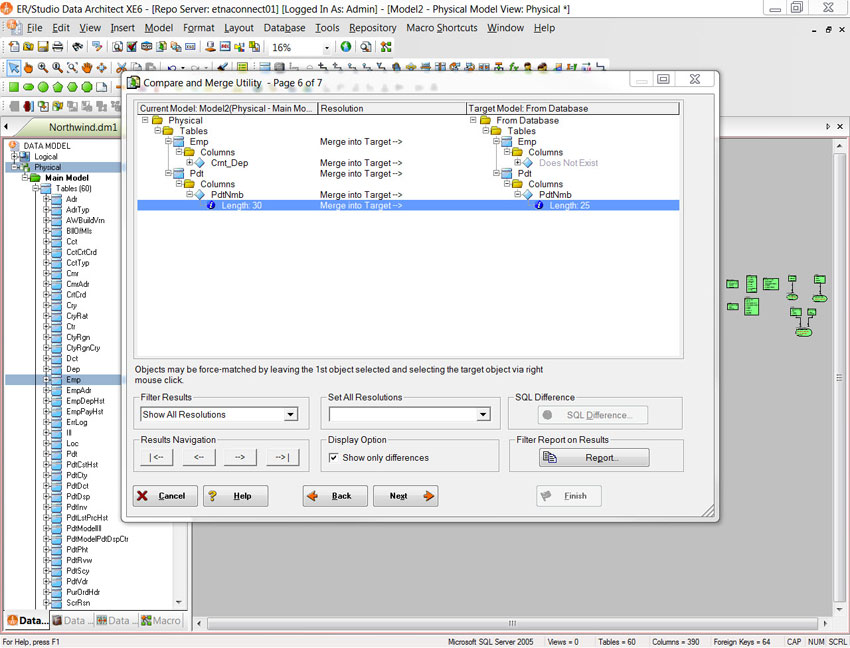The image size is (850, 648).
Task: Expand the Adr table node
Action: coord(46,199)
